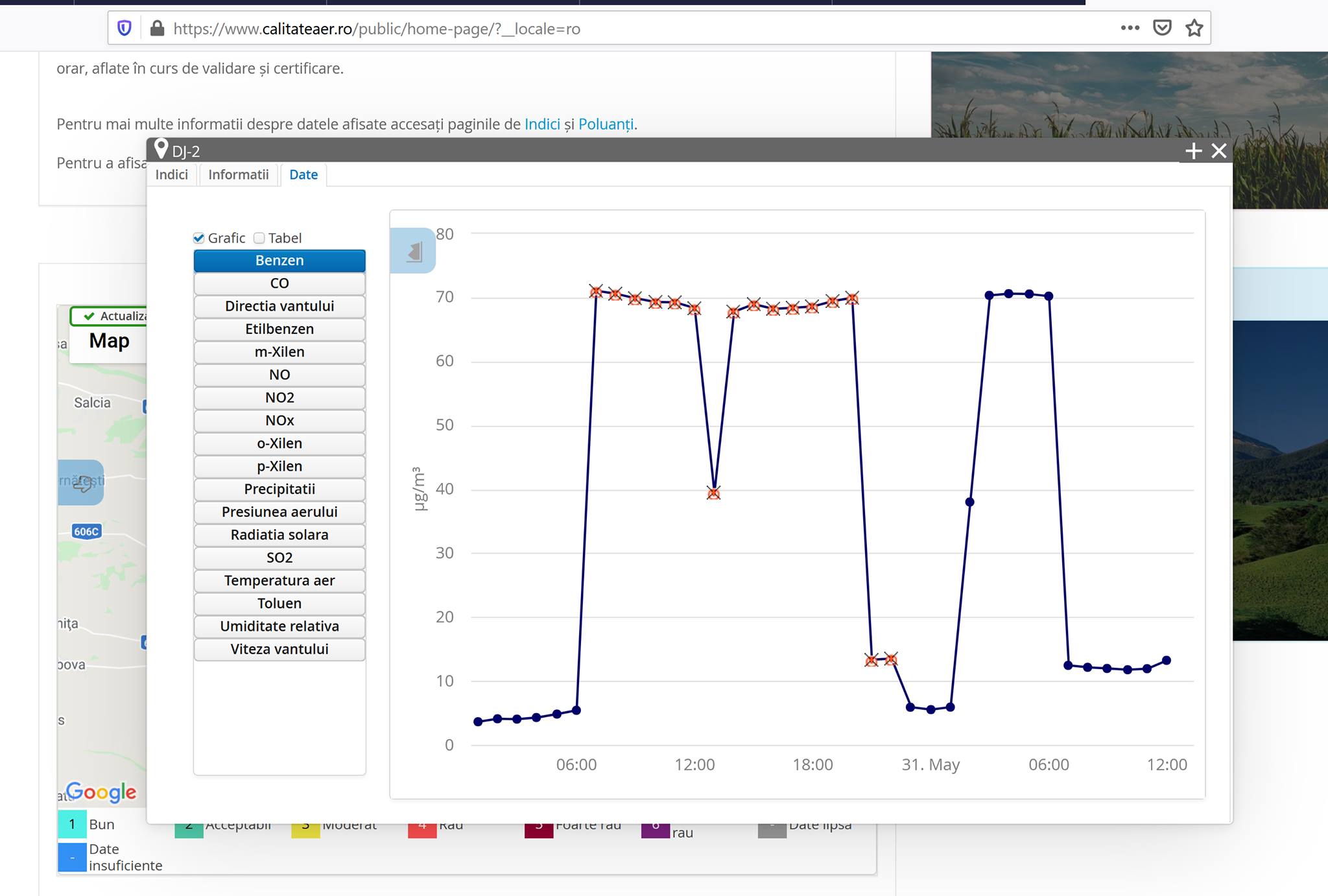The height and width of the screenshot is (896, 1328).
Task: Display NOx data
Action: click(x=279, y=421)
